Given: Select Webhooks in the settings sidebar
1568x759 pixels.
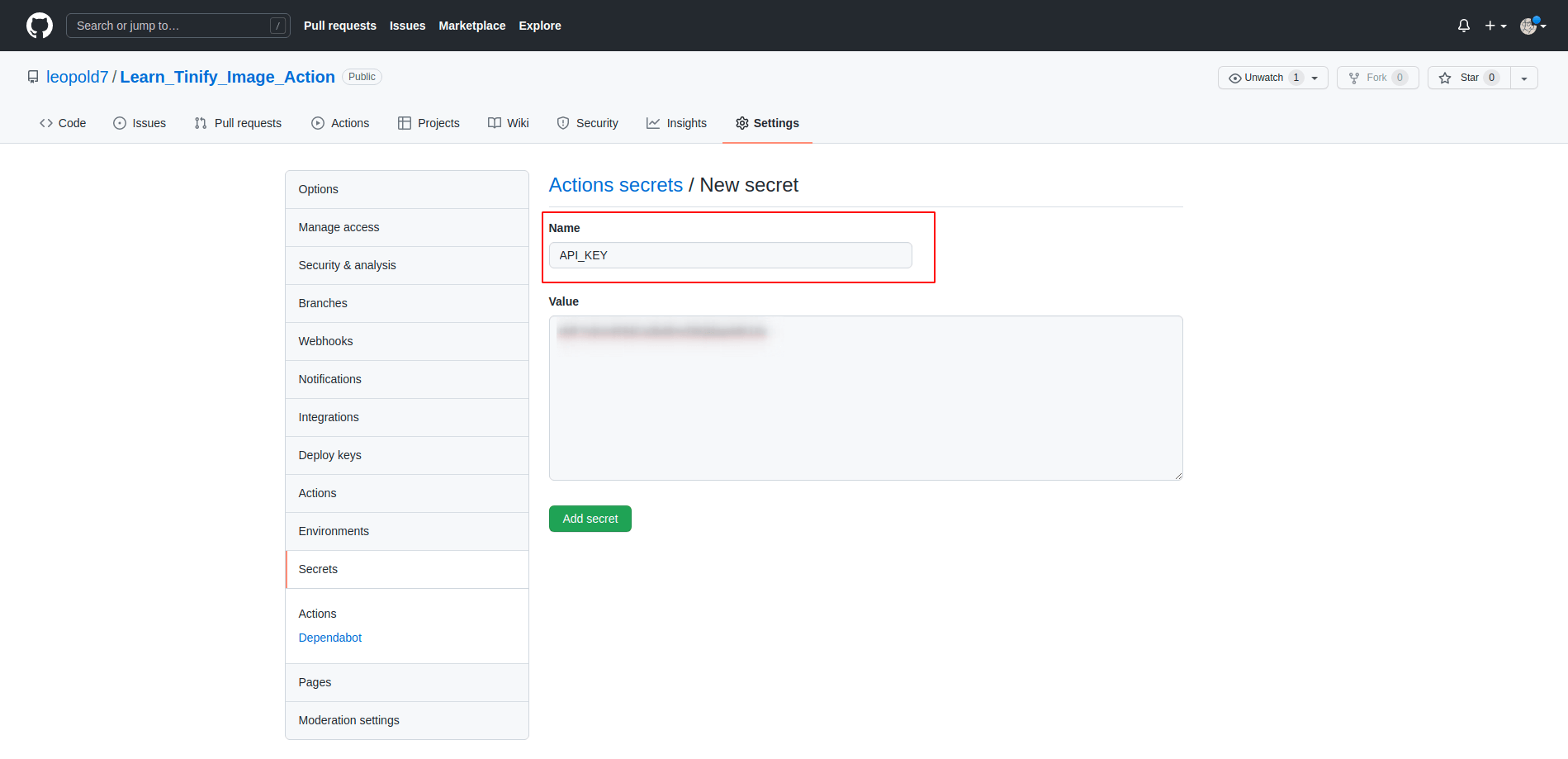Looking at the screenshot, I should coord(325,341).
